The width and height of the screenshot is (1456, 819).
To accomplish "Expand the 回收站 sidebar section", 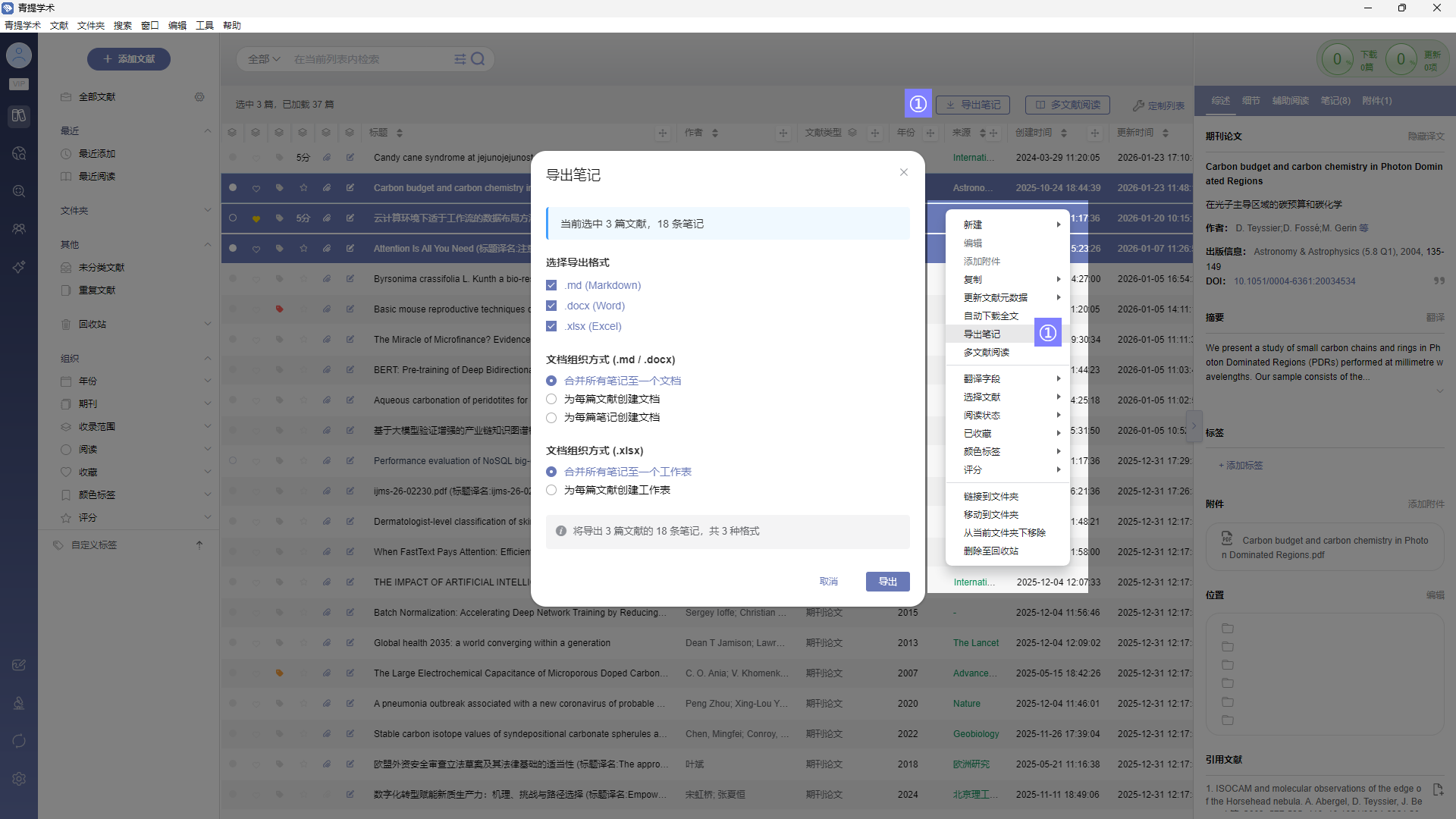I will coord(207,325).
